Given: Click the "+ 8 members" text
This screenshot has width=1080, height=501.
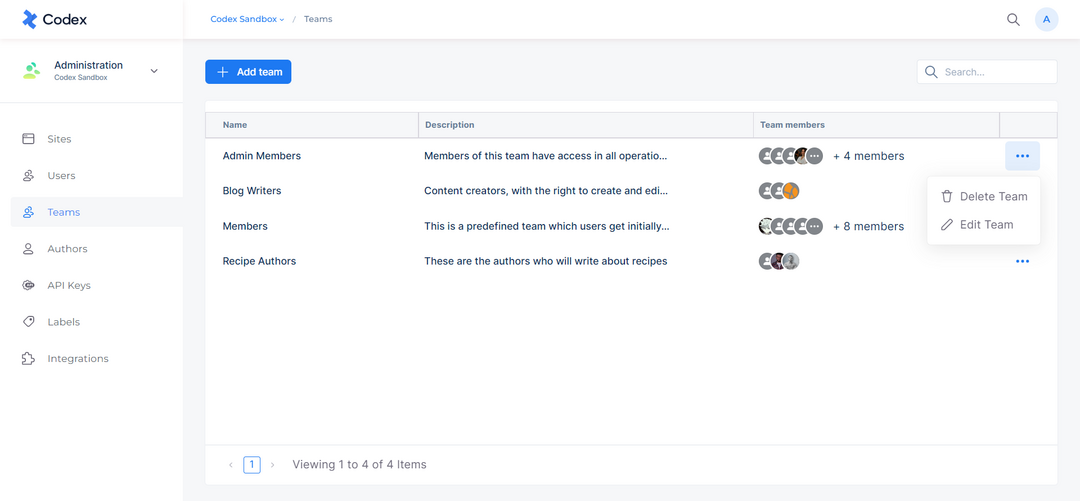Looking at the screenshot, I should pos(869,226).
